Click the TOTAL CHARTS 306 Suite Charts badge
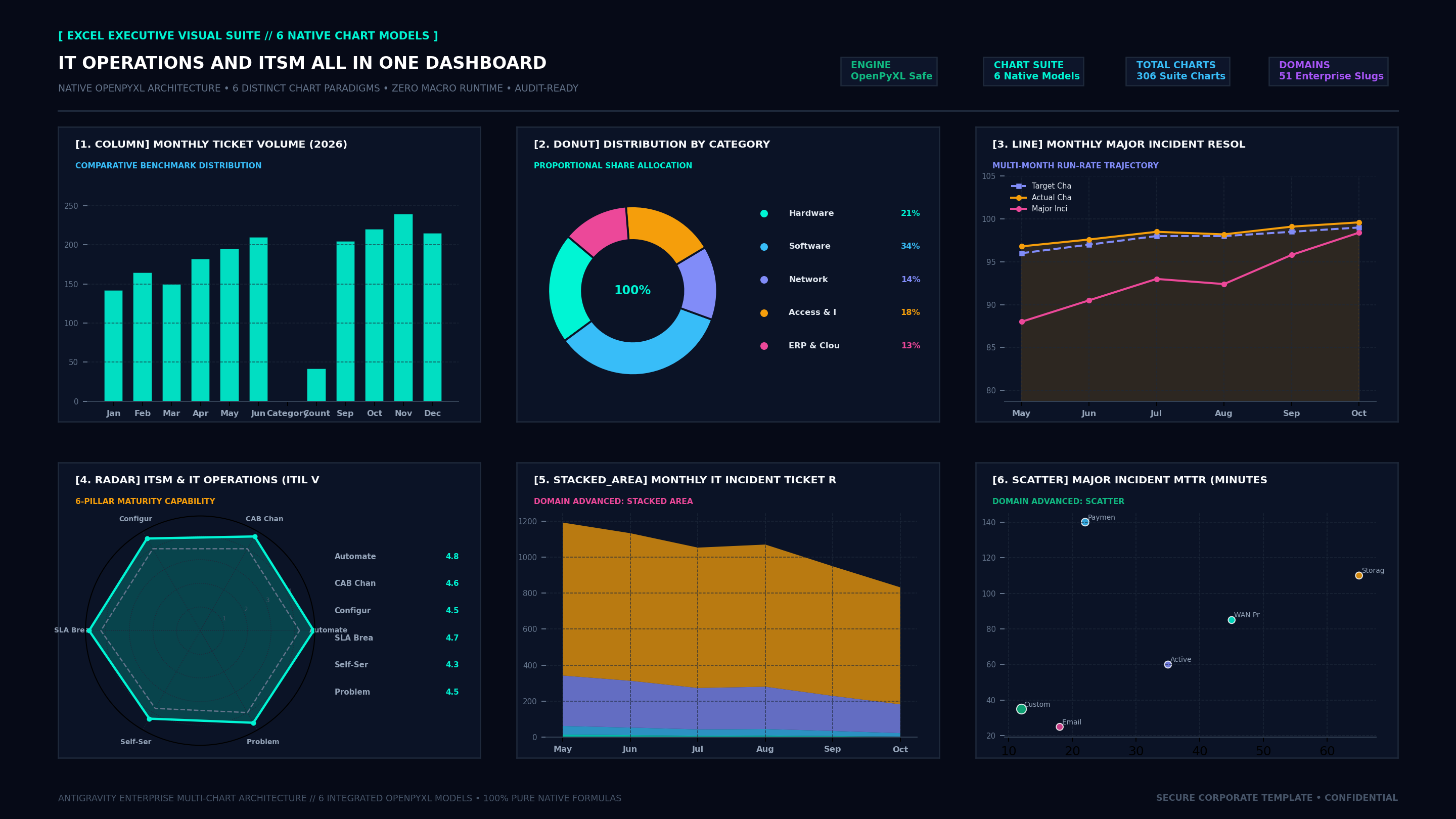The height and width of the screenshot is (819, 1456). (1177, 71)
